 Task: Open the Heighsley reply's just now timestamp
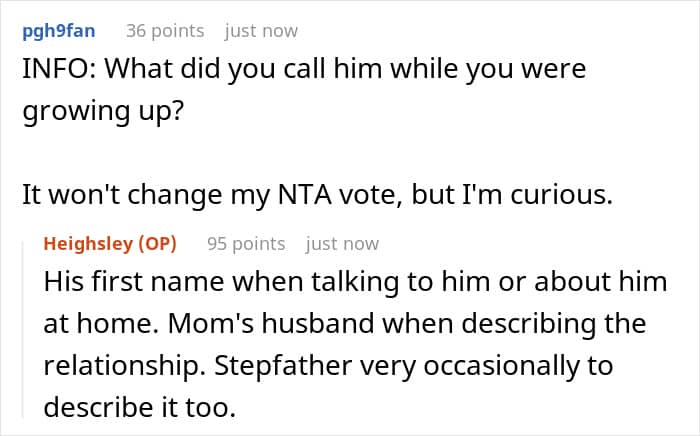(342, 243)
